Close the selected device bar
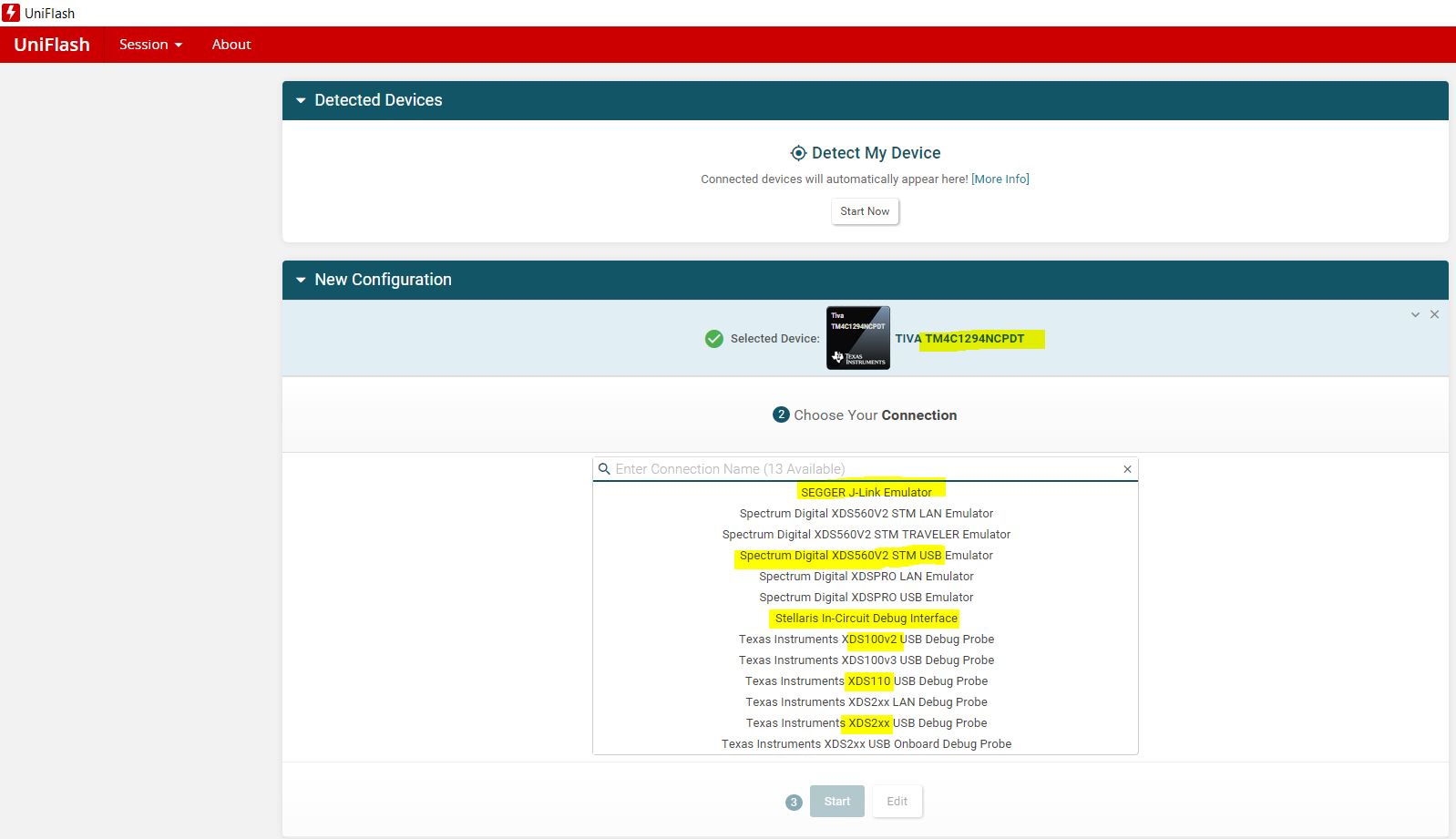 (x=1434, y=314)
